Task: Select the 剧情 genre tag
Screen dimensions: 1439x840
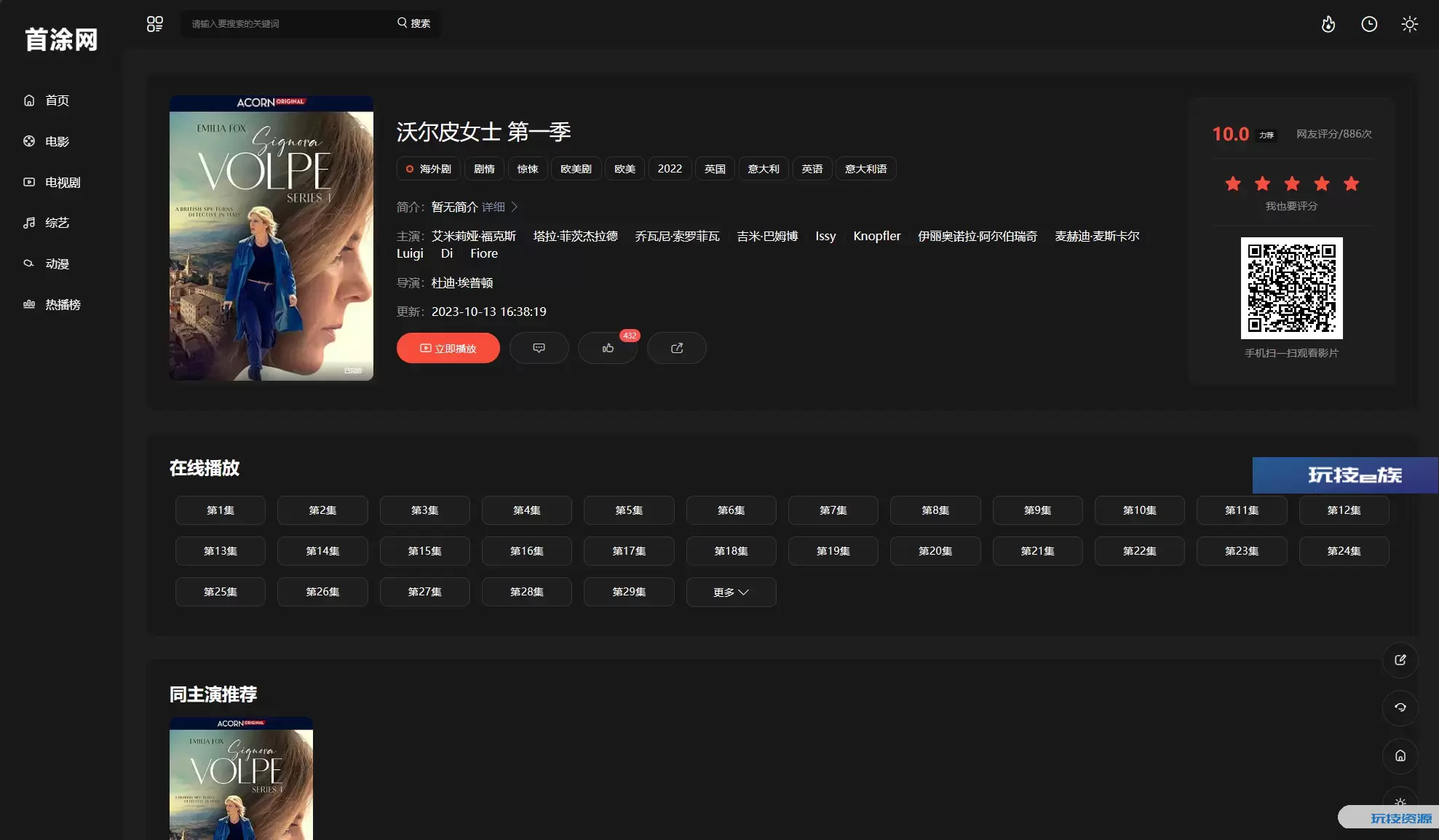Action: 484,169
